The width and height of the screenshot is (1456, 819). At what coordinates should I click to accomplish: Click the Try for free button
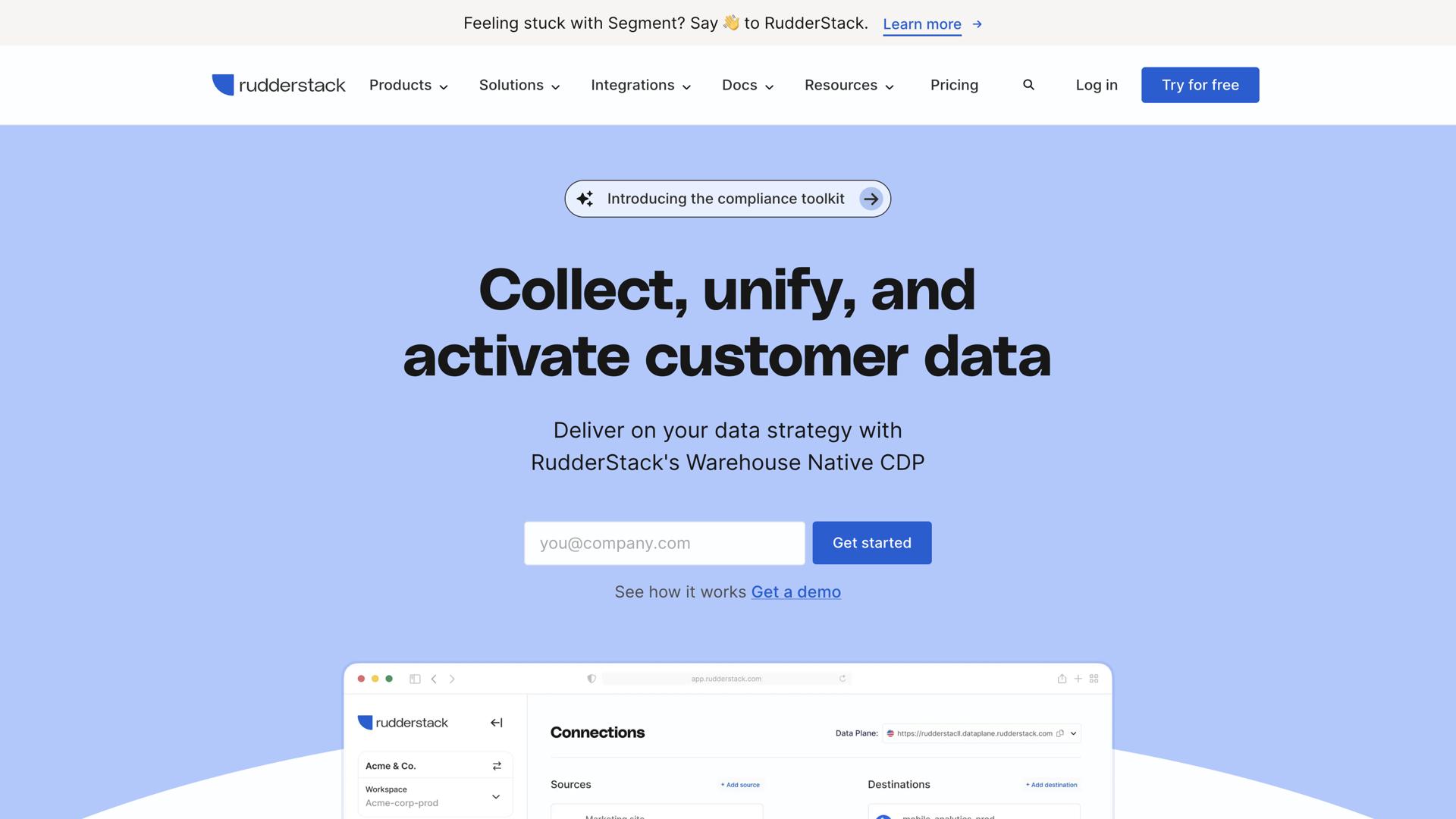point(1200,85)
